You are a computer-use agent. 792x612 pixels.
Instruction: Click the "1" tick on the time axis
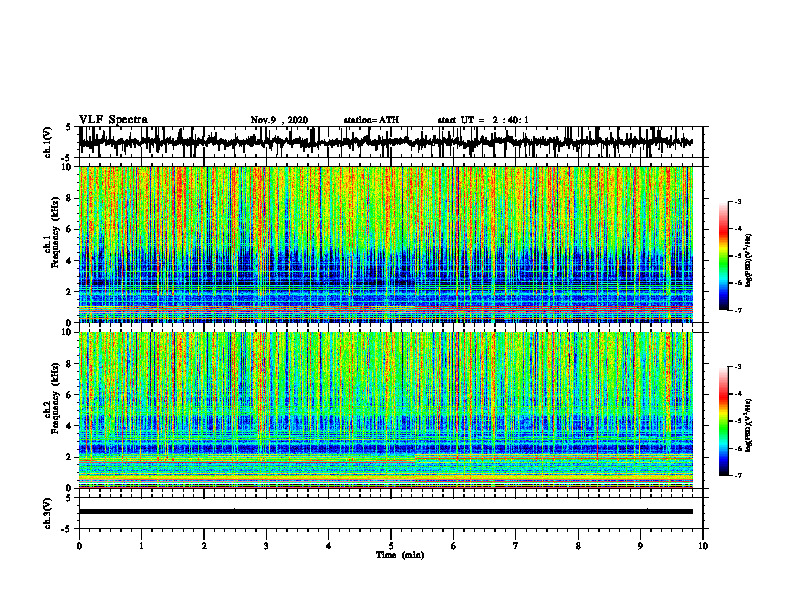point(141,546)
